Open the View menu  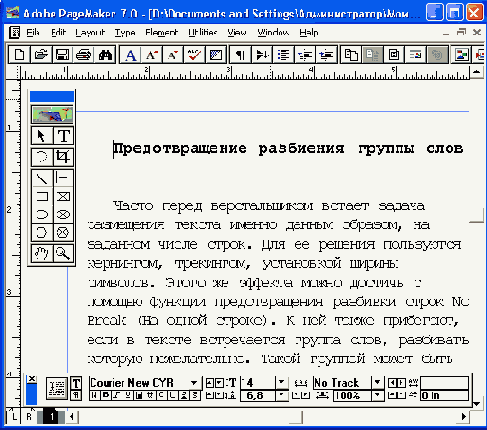tap(237, 32)
